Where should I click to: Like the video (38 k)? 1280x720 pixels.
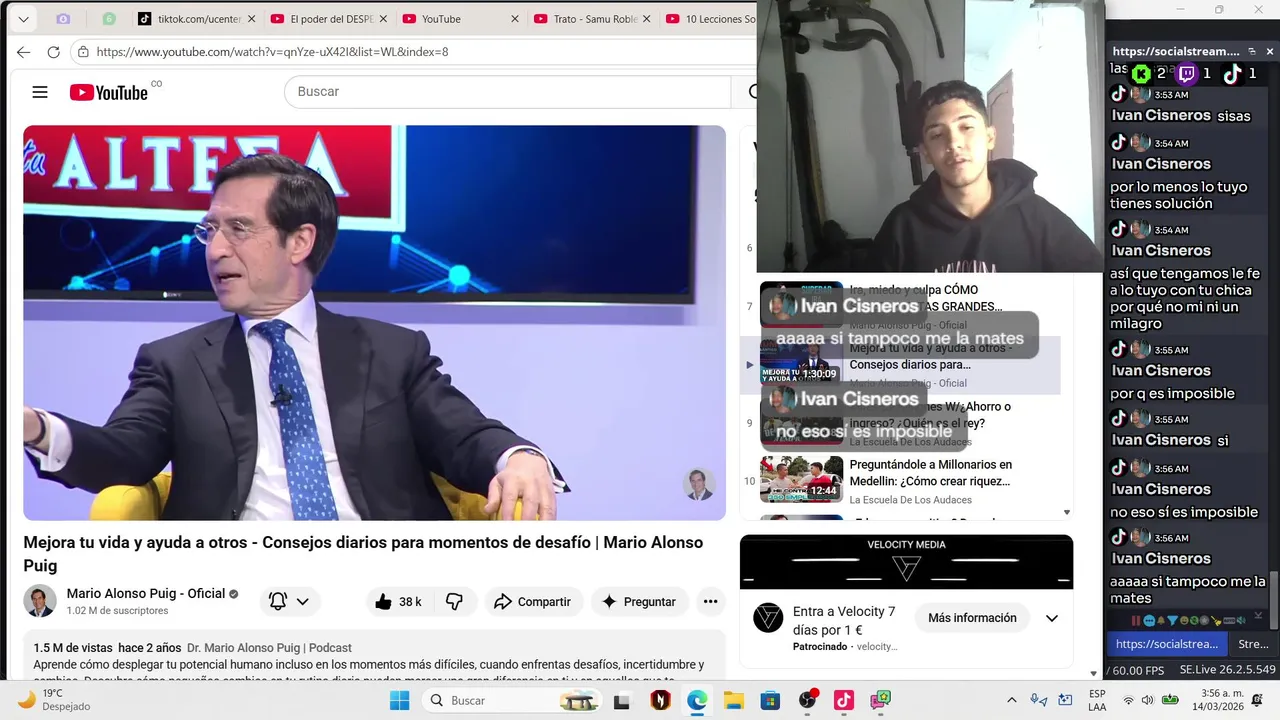399,601
